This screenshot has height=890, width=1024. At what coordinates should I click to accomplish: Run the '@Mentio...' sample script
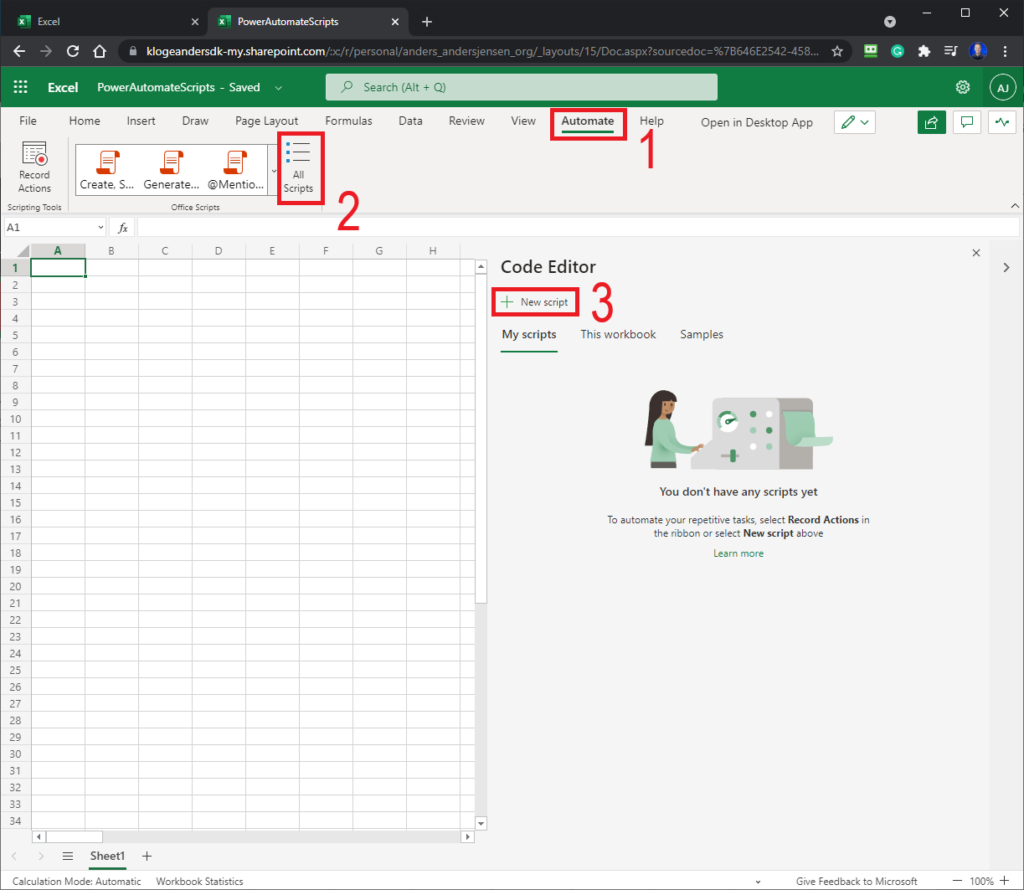[235, 170]
